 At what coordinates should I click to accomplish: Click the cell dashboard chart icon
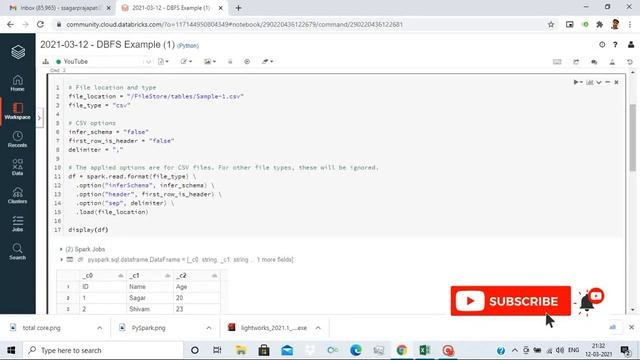(589, 82)
